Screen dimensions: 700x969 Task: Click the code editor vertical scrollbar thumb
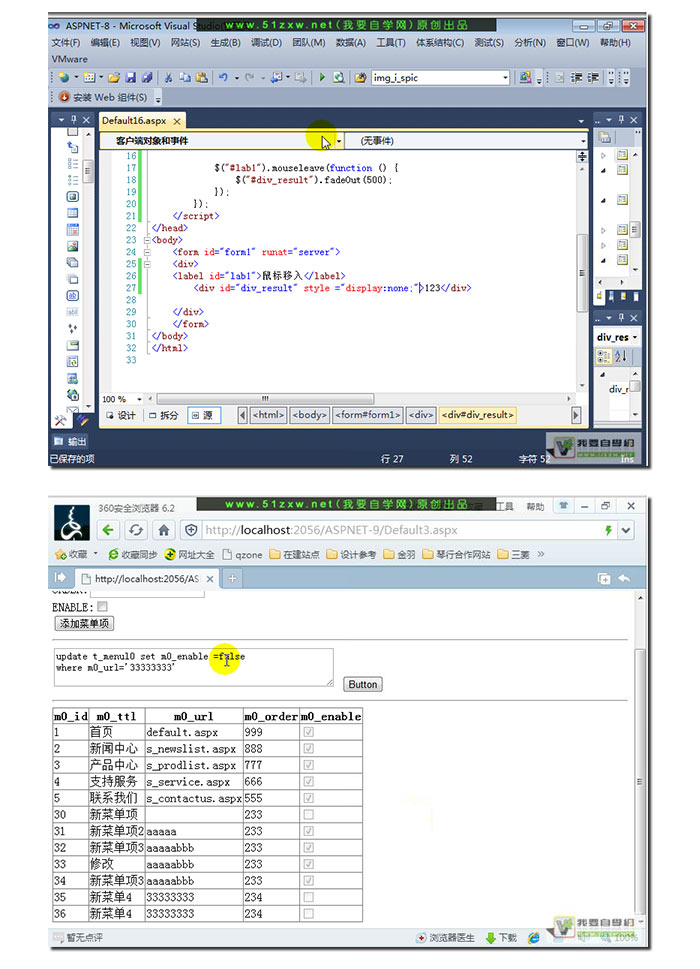581,272
